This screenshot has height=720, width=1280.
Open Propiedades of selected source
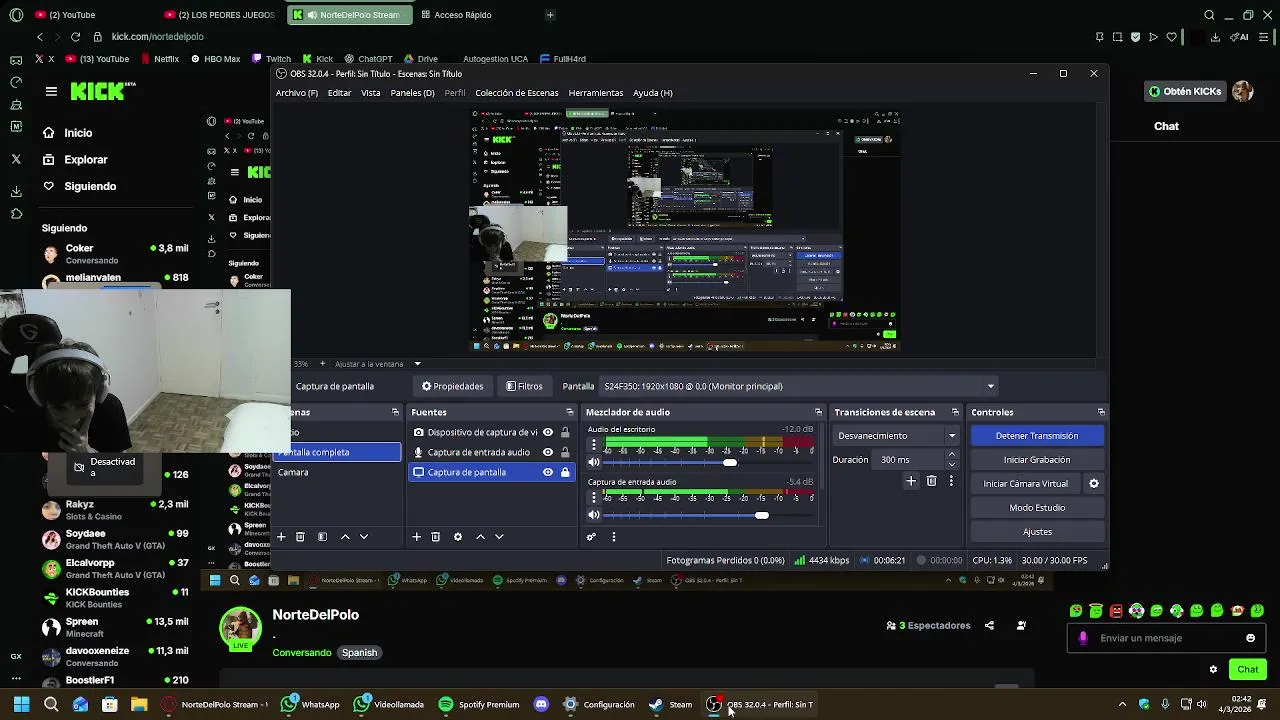pos(453,386)
